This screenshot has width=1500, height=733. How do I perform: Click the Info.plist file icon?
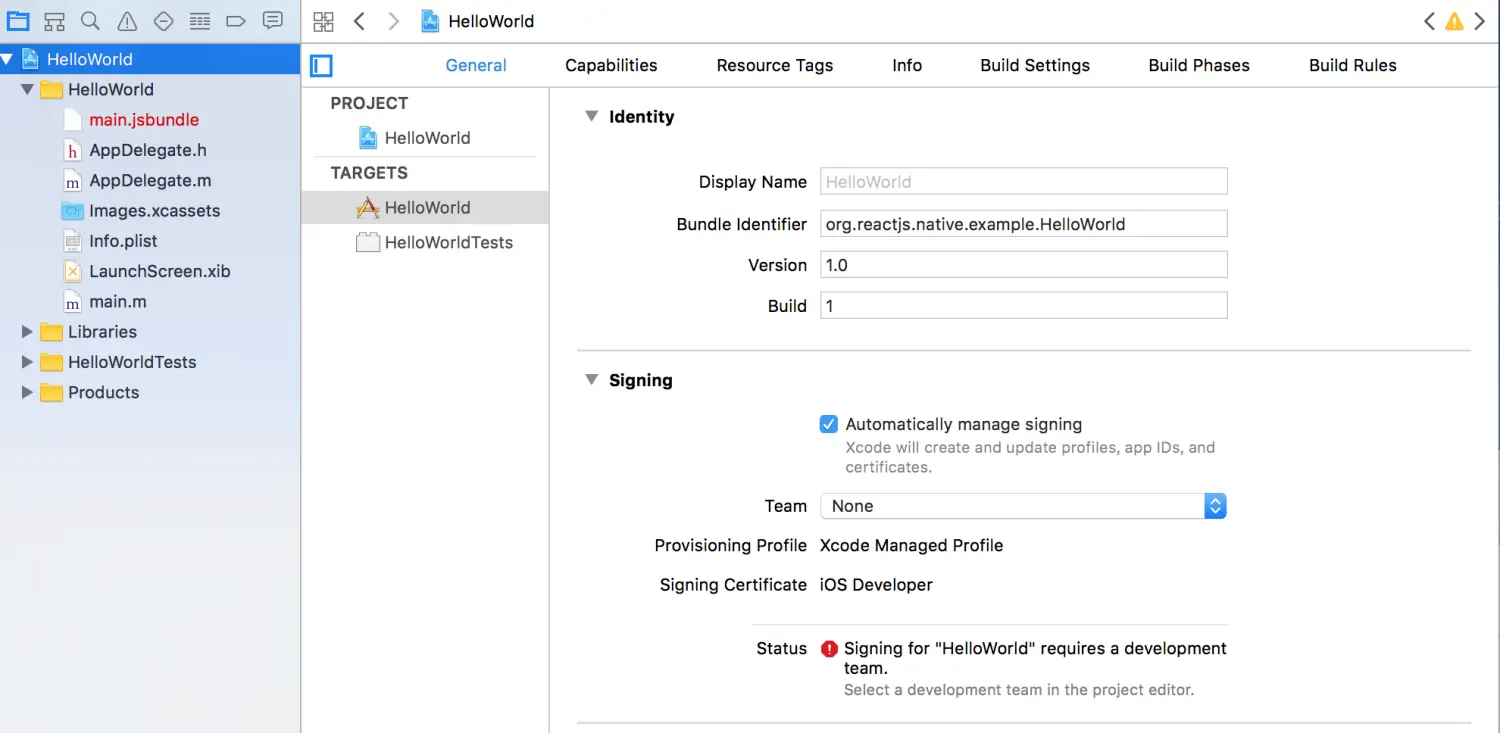[72, 241]
